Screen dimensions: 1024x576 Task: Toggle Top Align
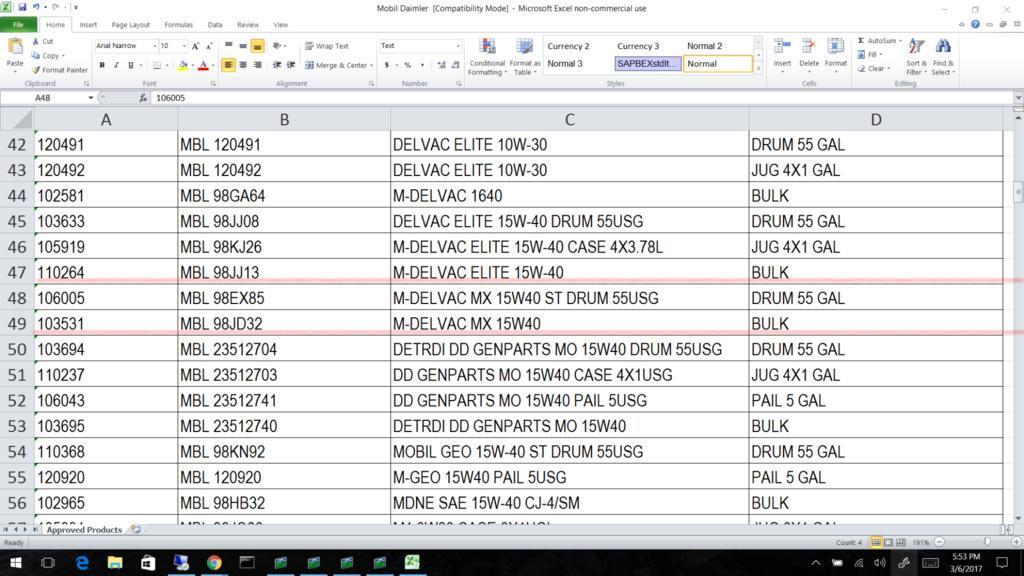point(229,46)
